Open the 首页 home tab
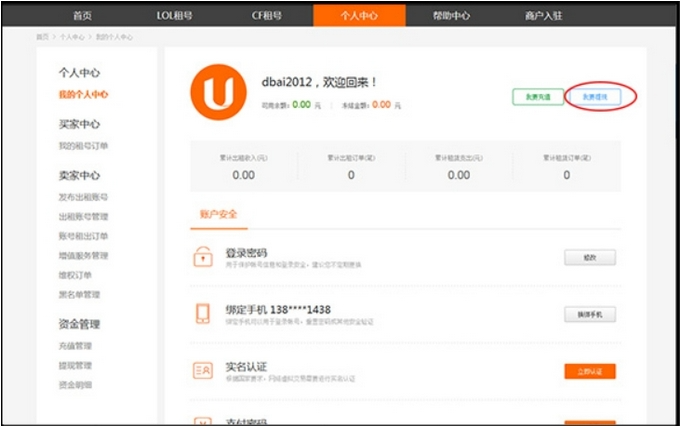This screenshot has height=426, width=681. (x=83, y=16)
